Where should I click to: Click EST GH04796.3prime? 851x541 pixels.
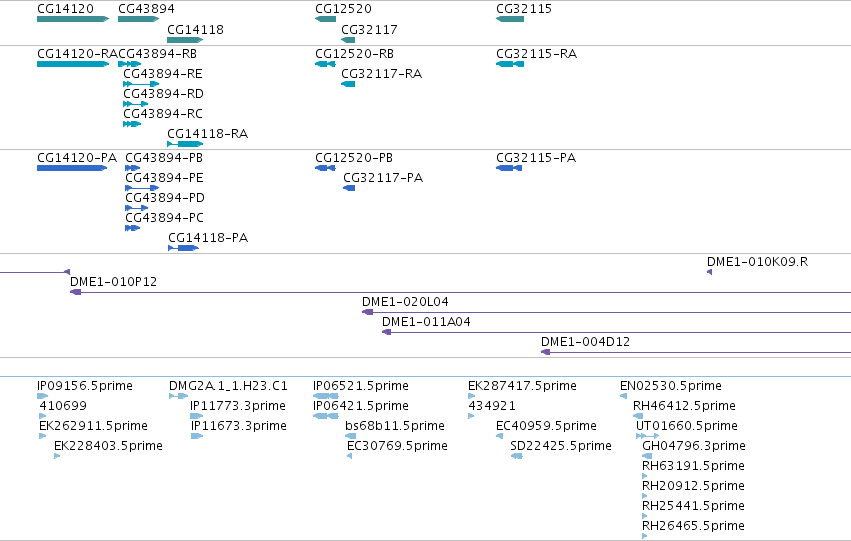pyautogui.click(x=647, y=456)
